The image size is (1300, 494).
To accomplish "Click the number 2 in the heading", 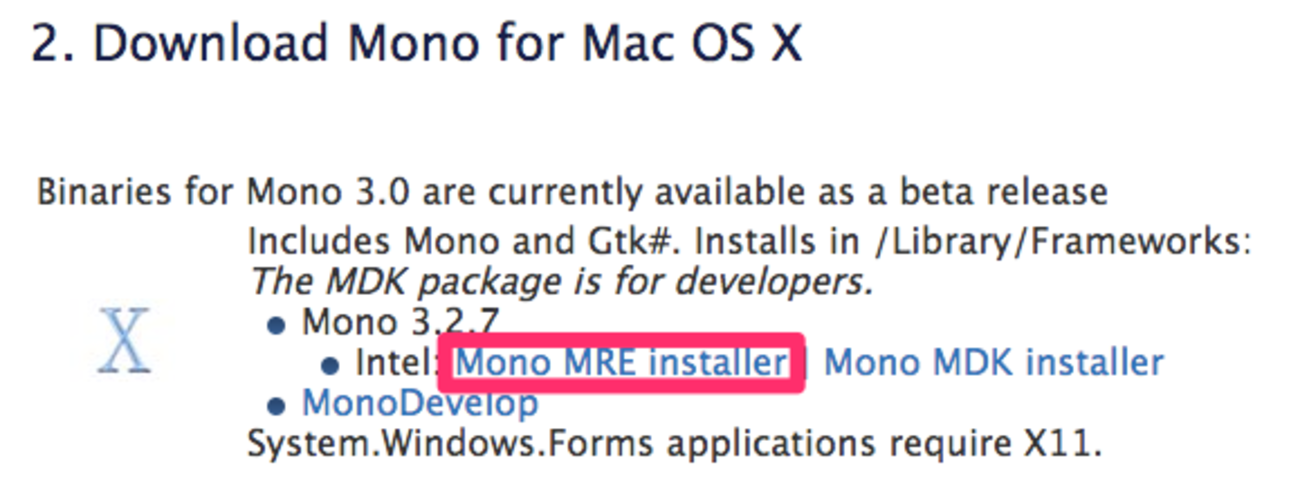I will [43, 44].
